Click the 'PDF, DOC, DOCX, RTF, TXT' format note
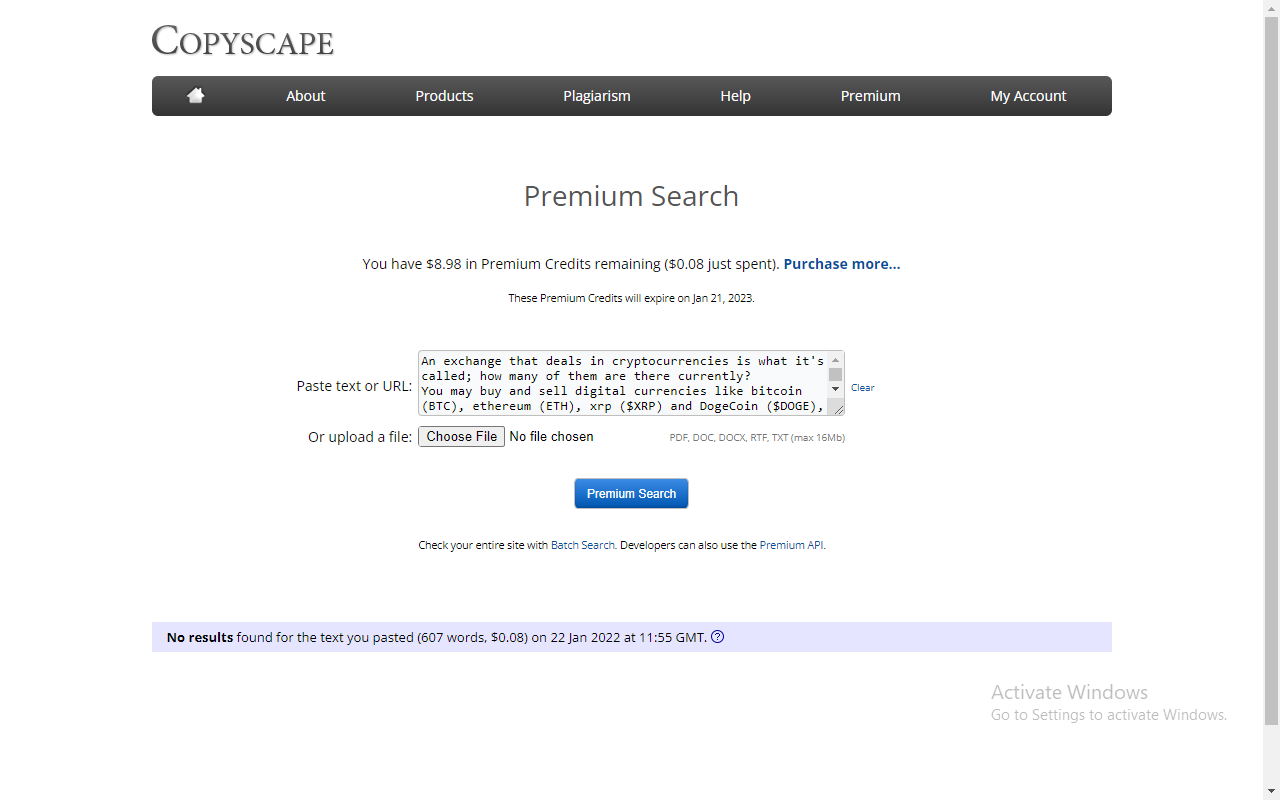 (x=757, y=437)
